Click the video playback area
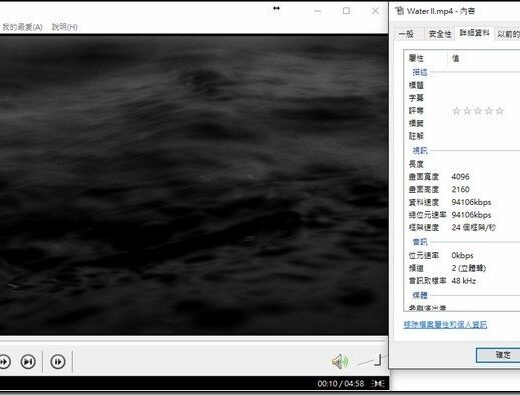Viewport: 520px width, 396px height. pos(194,185)
